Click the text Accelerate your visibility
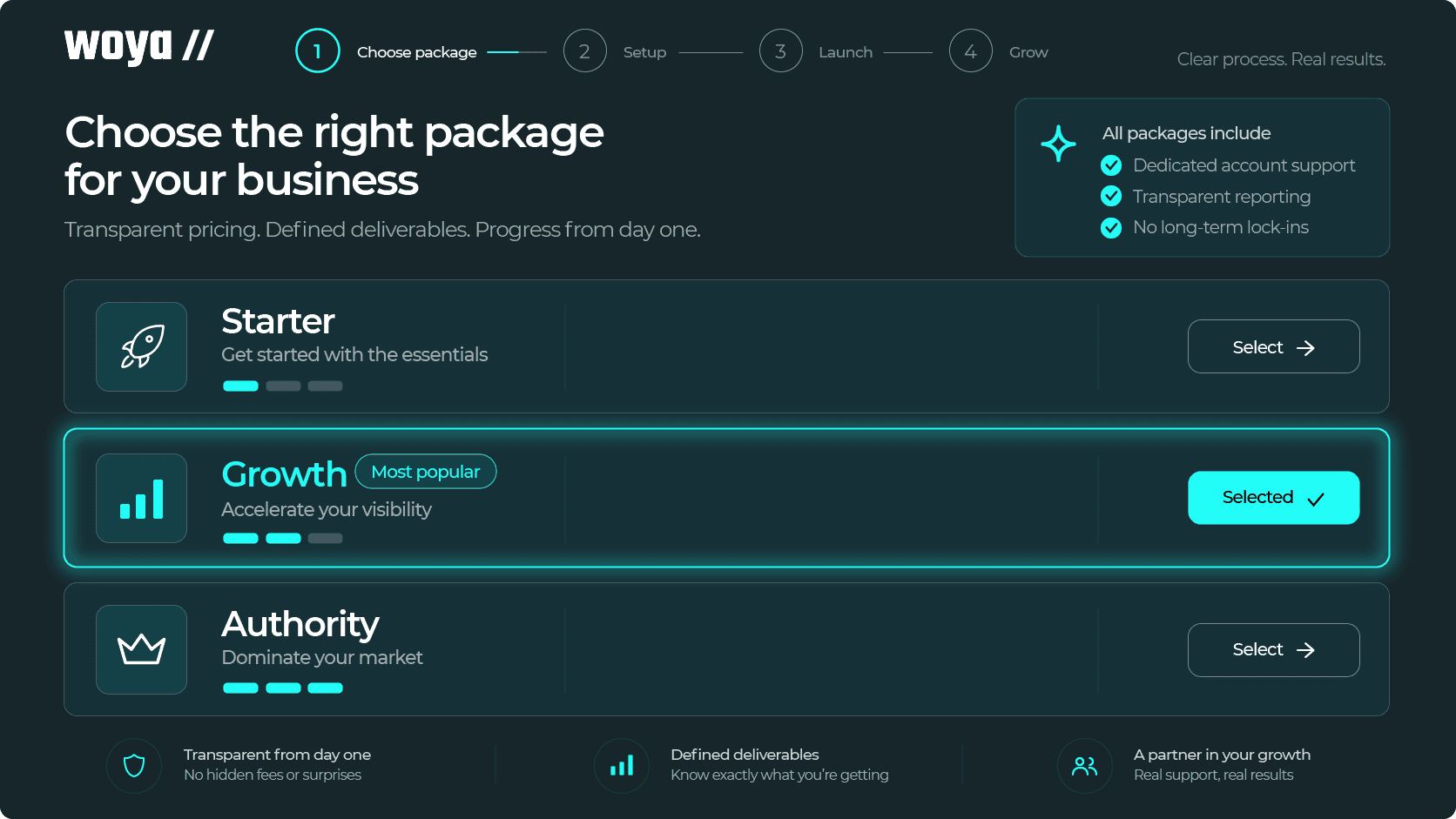This screenshot has height=819, width=1456. [327, 510]
